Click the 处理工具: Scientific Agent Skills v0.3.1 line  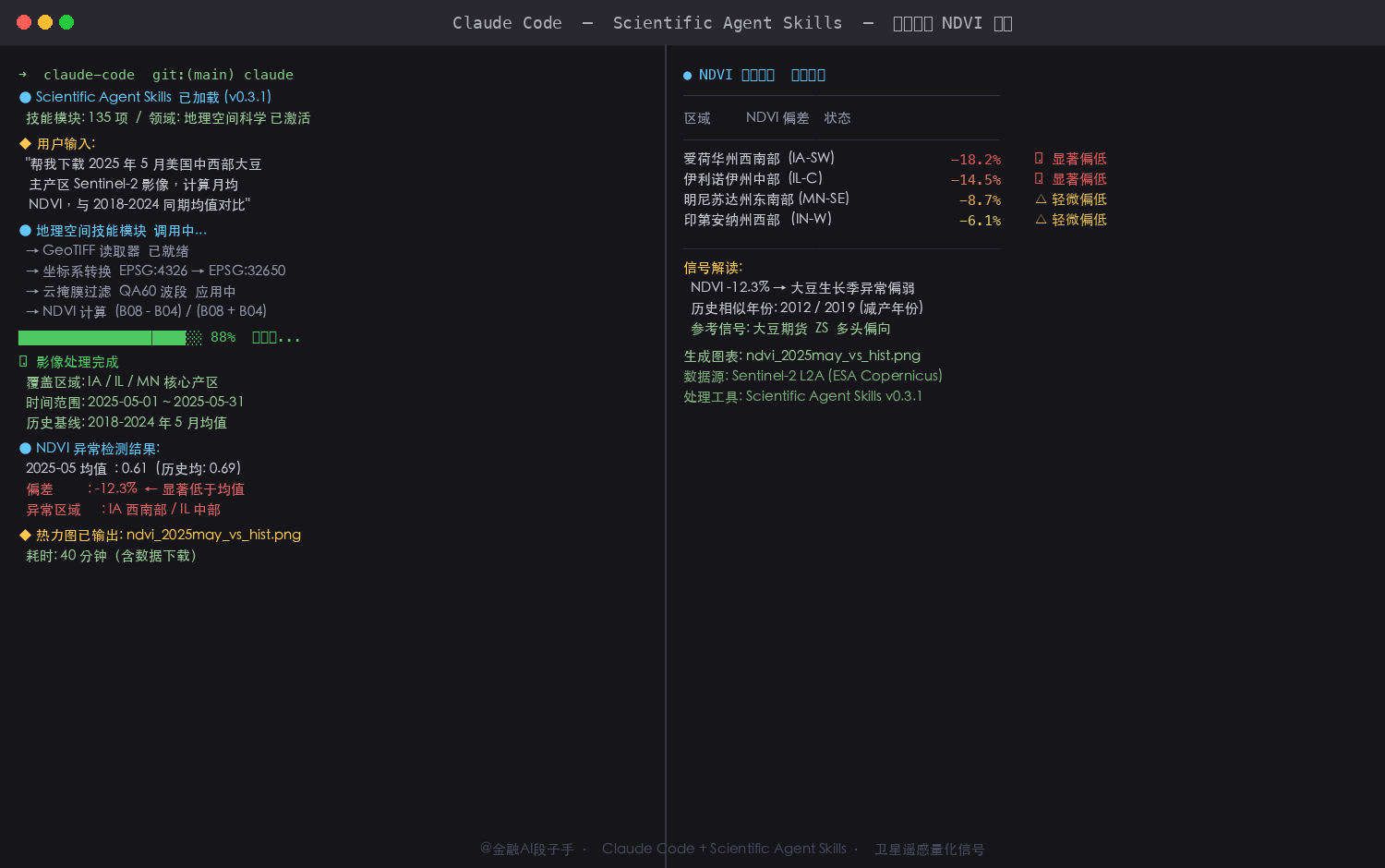[x=802, y=396]
